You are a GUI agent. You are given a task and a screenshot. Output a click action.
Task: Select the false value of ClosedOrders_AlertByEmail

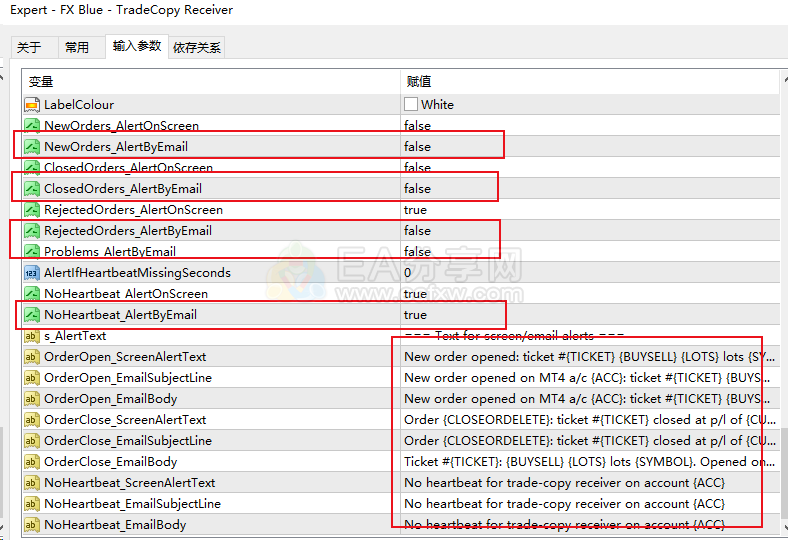[417, 189]
